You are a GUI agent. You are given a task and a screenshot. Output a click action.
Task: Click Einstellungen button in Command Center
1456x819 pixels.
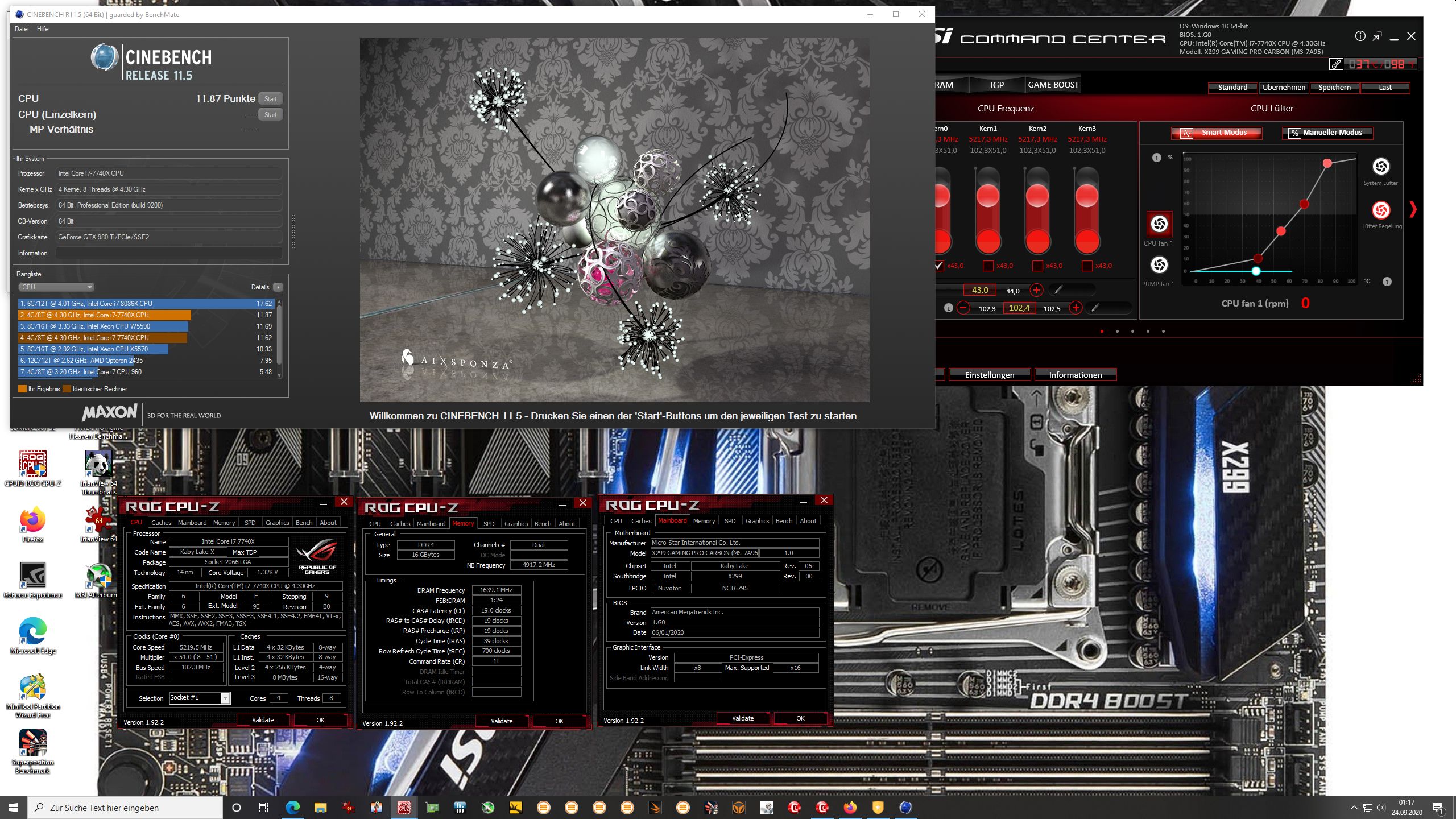point(989,375)
